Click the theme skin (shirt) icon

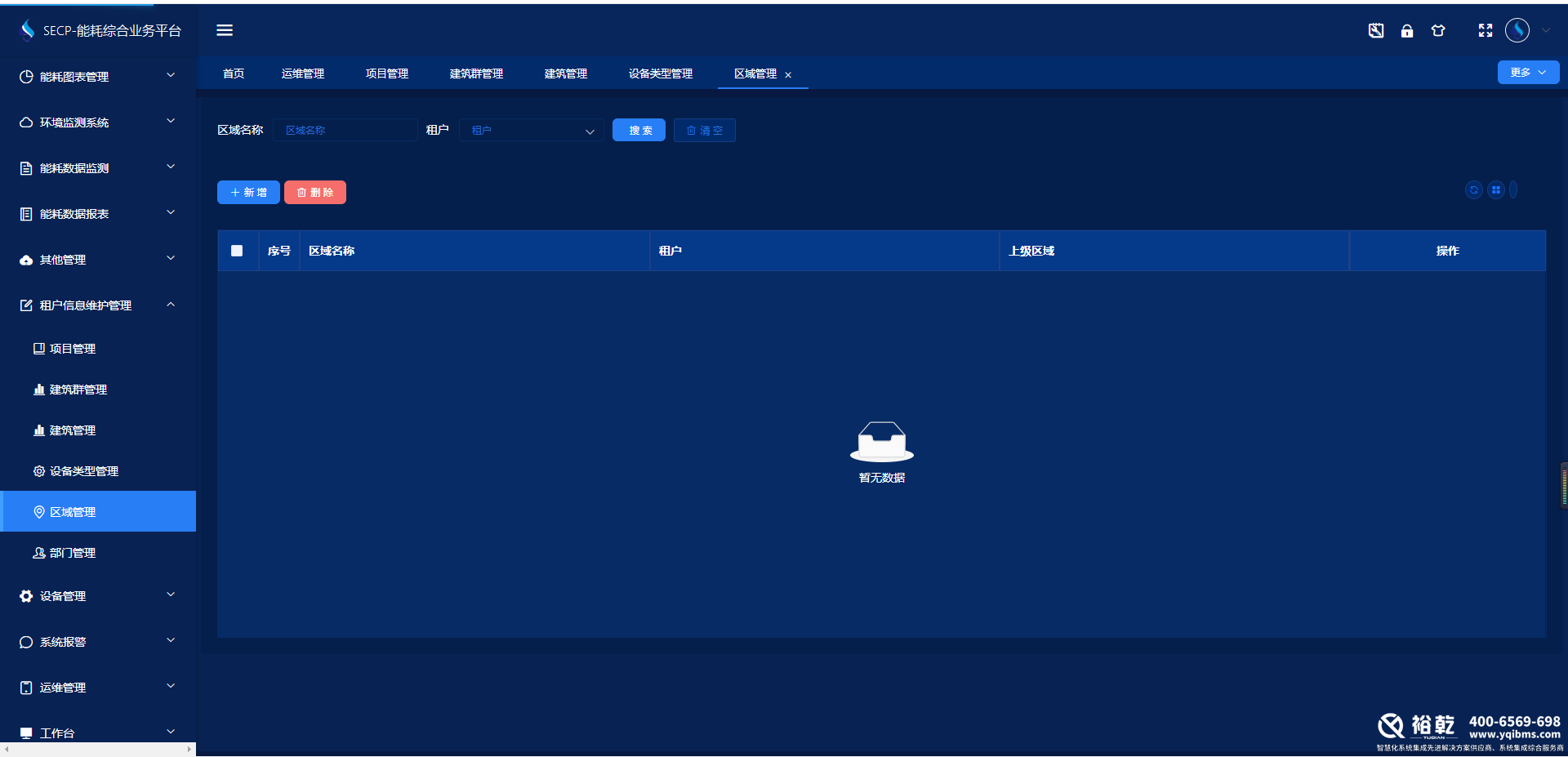click(1438, 30)
